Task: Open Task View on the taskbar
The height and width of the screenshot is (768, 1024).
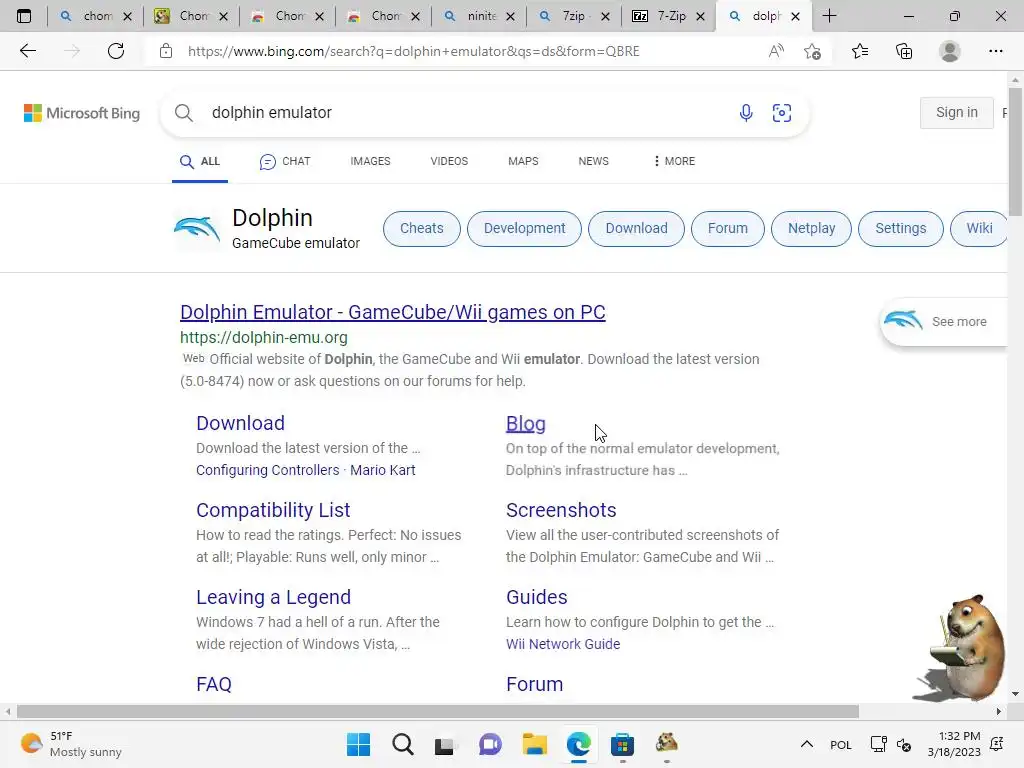Action: pos(445,744)
